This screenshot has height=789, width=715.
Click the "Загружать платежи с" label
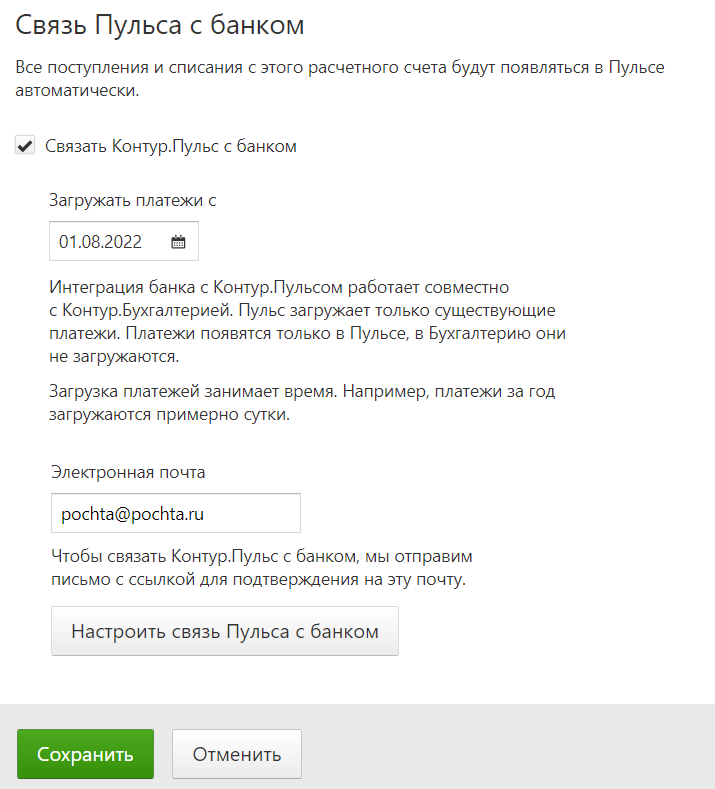pyautogui.click(x=133, y=200)
